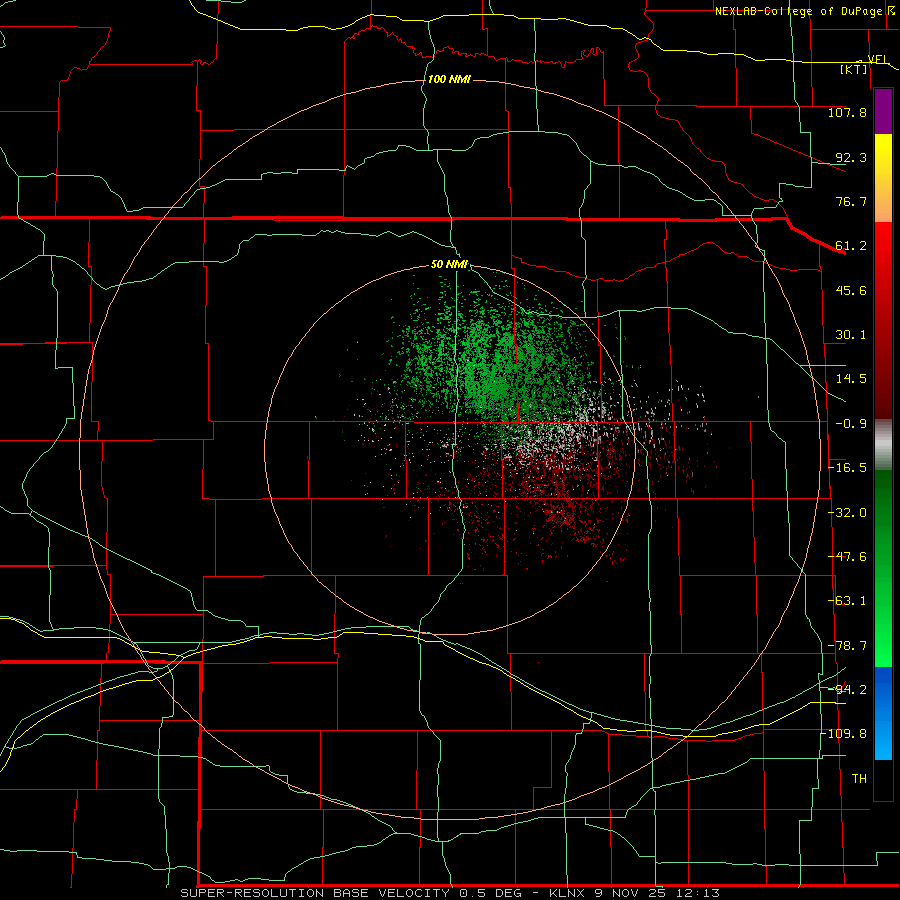Click the gray zero-velocity segment of color bar
Viewport: 900px width, 900px height.
(x=883, y=445)
